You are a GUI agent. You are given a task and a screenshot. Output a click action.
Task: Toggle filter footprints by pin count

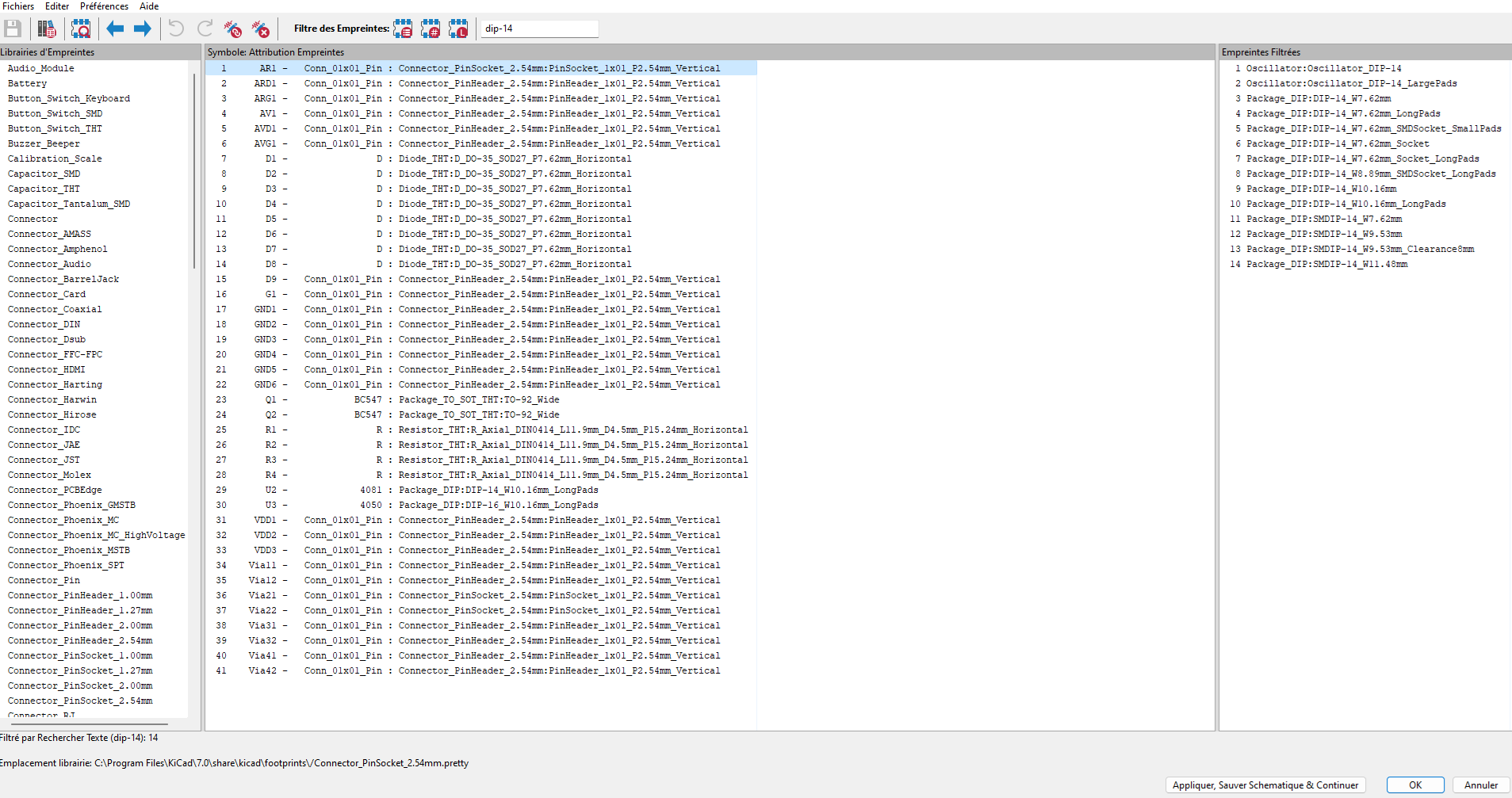click(431, 29)
